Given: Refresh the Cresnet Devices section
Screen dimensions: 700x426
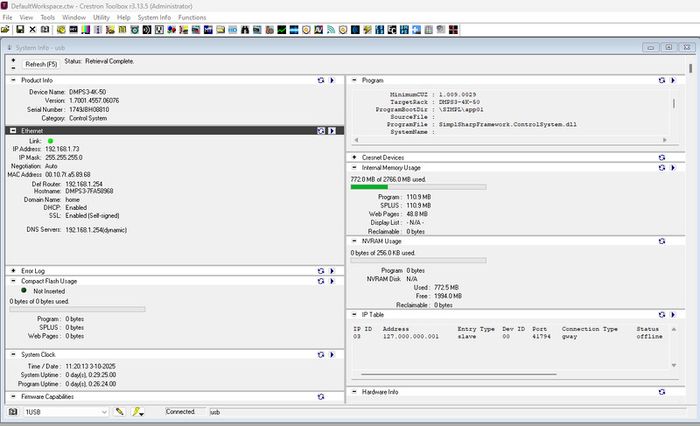Looking at the screenshot, I should pos(662,157).
